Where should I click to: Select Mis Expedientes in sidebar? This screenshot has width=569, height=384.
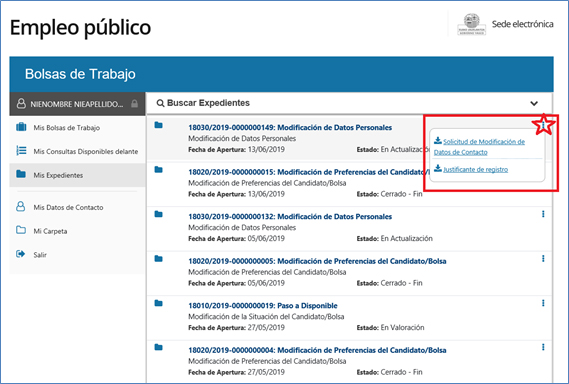77,175
